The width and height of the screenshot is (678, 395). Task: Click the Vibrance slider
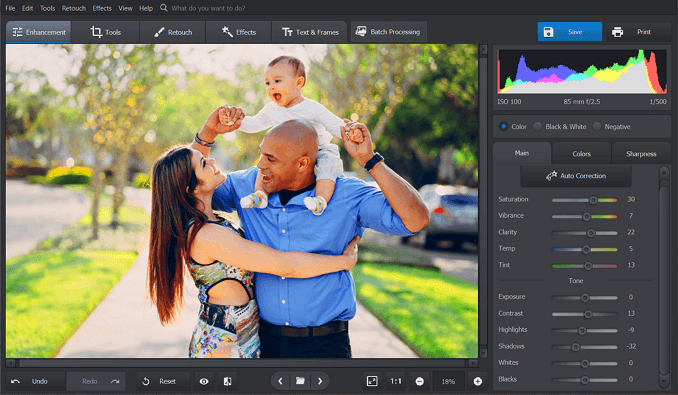coord(585,216)
